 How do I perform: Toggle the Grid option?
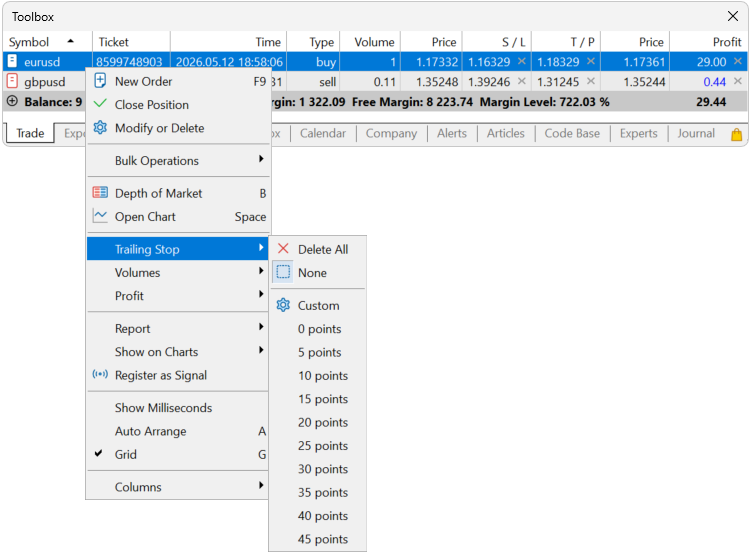tap(177, 454)
